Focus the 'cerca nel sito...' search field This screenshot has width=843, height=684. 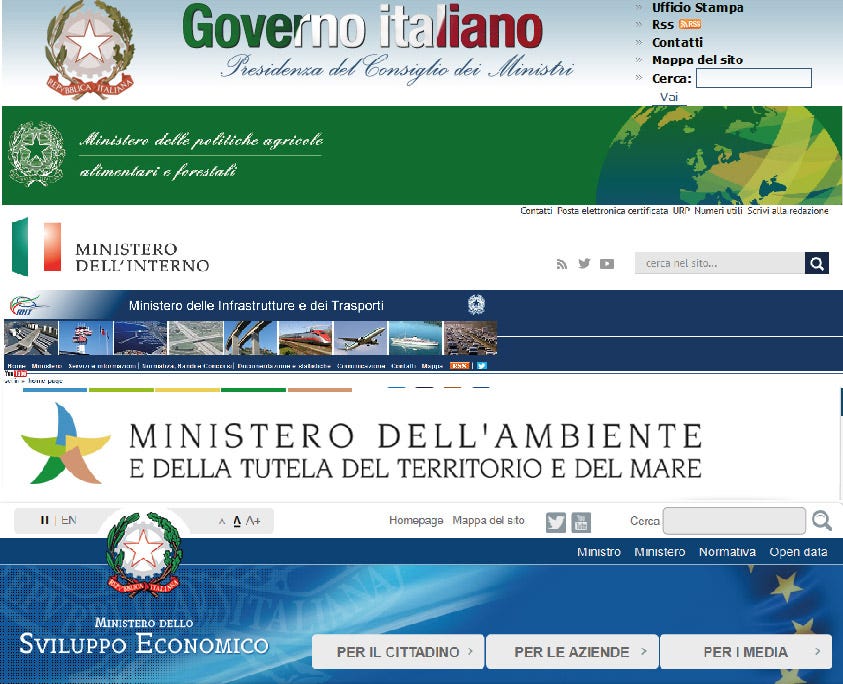pyautogui.click(x=719, y=263)
